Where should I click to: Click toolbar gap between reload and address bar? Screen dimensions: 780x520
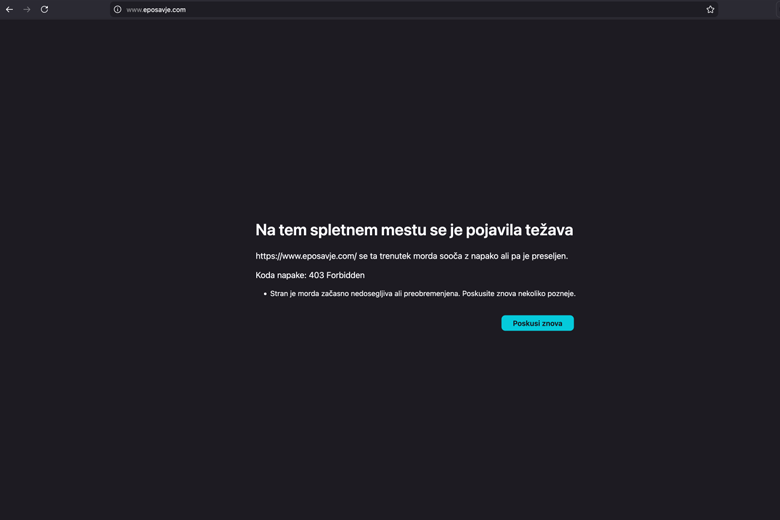pyautogui.click(x=80, y=10)
